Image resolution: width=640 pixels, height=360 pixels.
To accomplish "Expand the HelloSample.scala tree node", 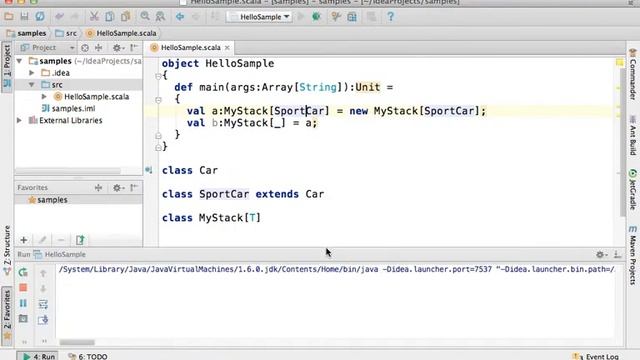I will pyautogui.click(x=44, y=96).
